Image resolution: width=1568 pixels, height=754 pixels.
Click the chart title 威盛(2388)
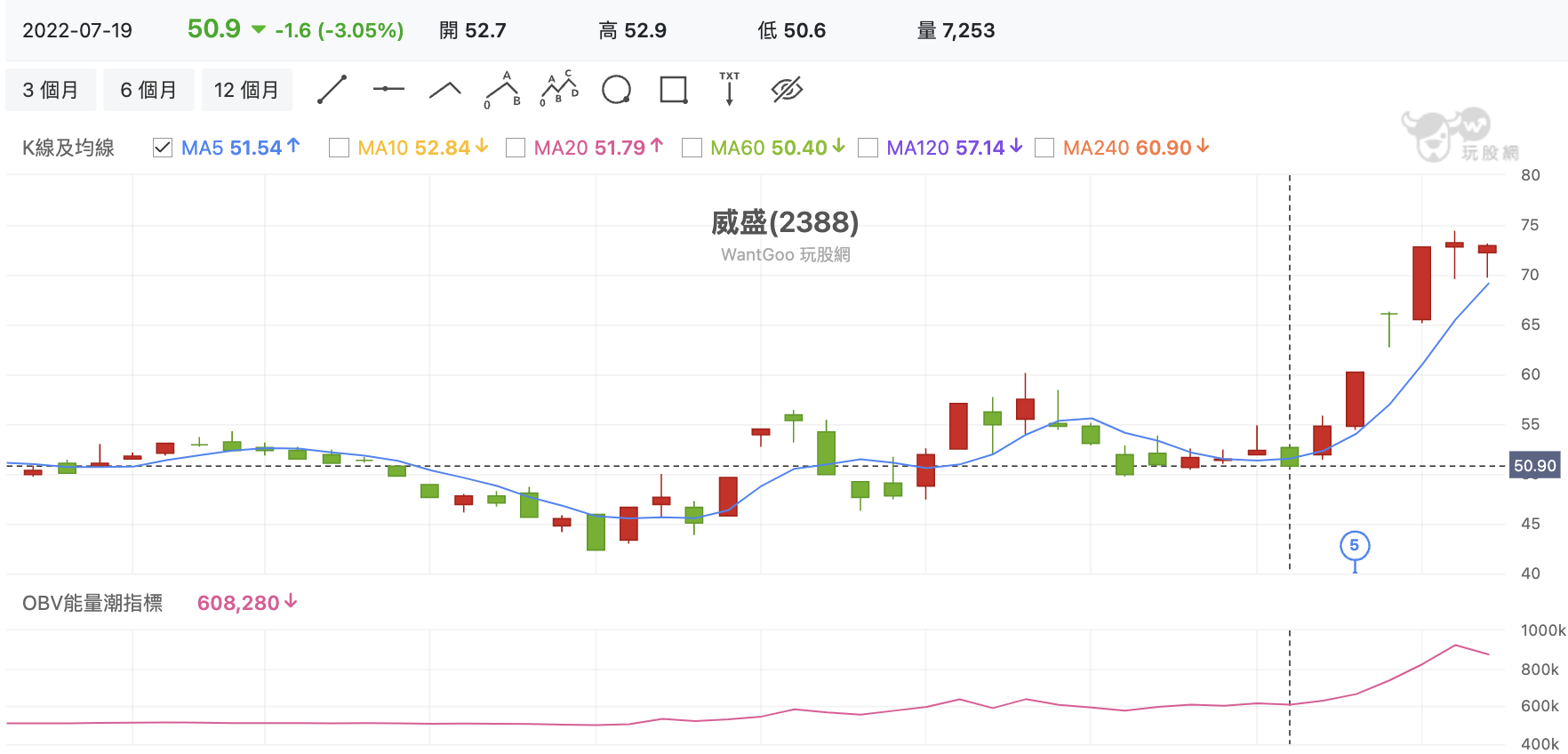click(785, 222)
